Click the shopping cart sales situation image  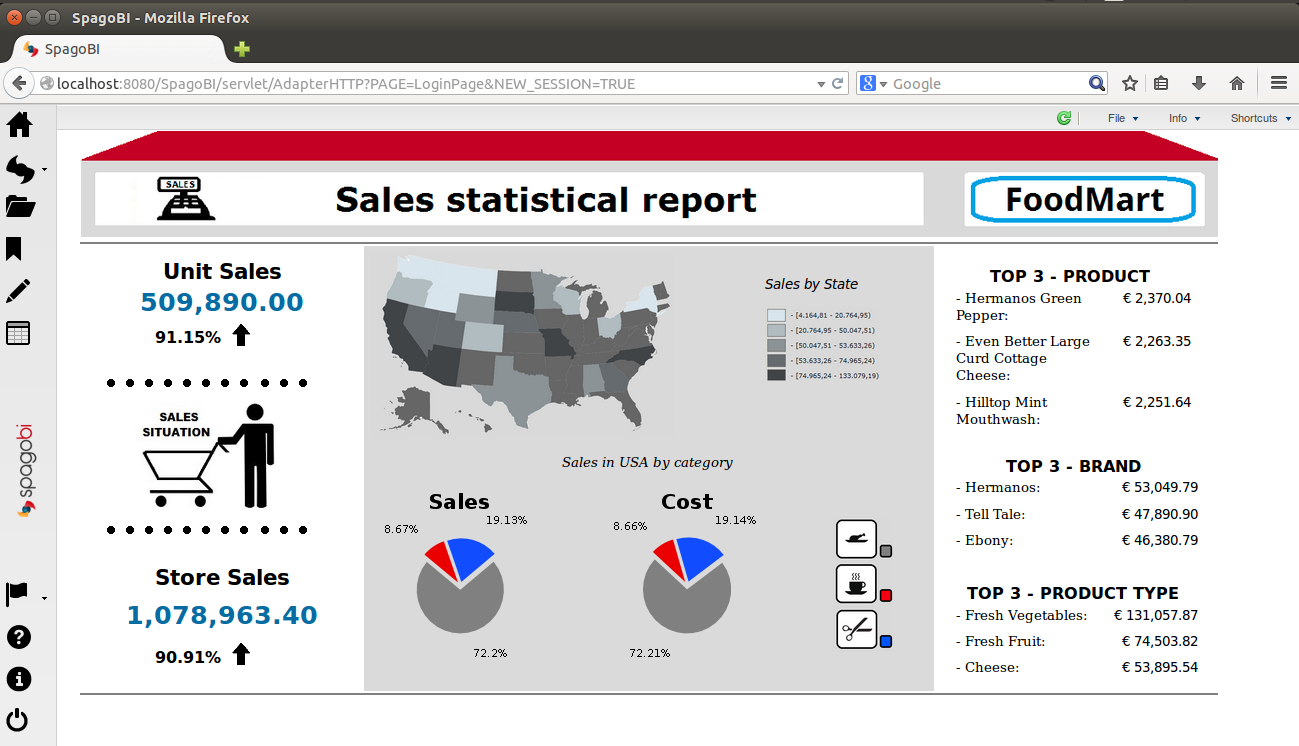(209, 456)
